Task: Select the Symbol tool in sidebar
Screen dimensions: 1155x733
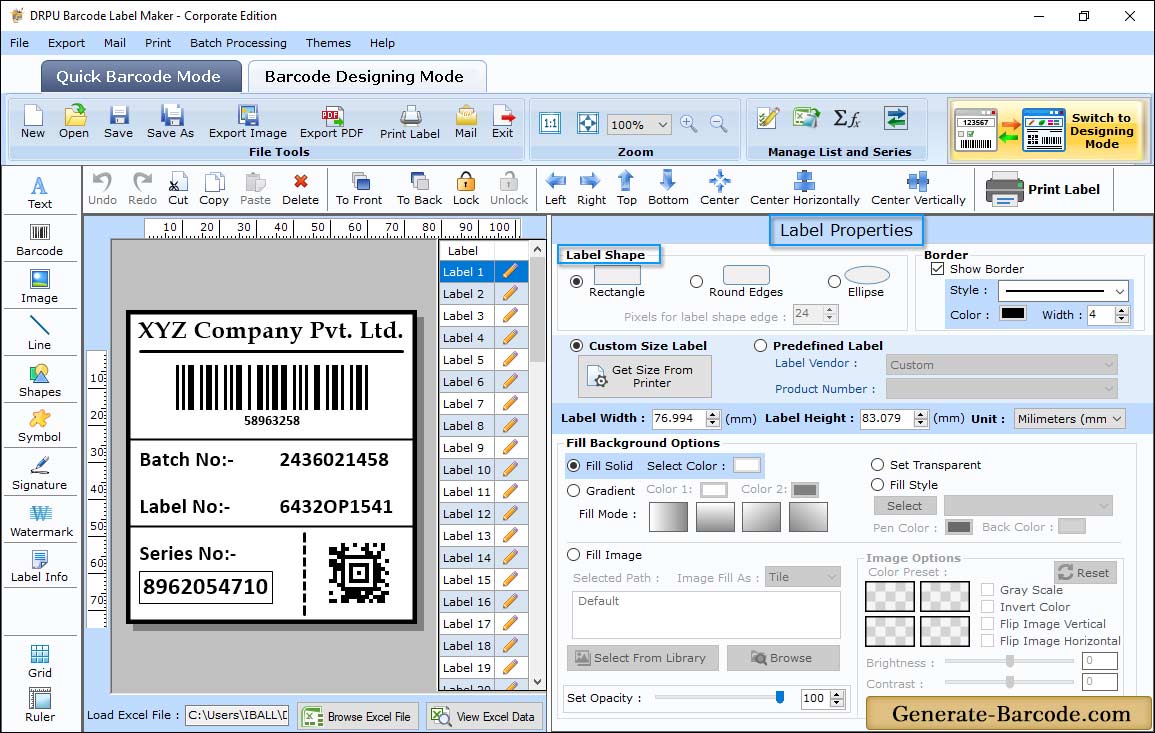Action: tap(40, 427)
